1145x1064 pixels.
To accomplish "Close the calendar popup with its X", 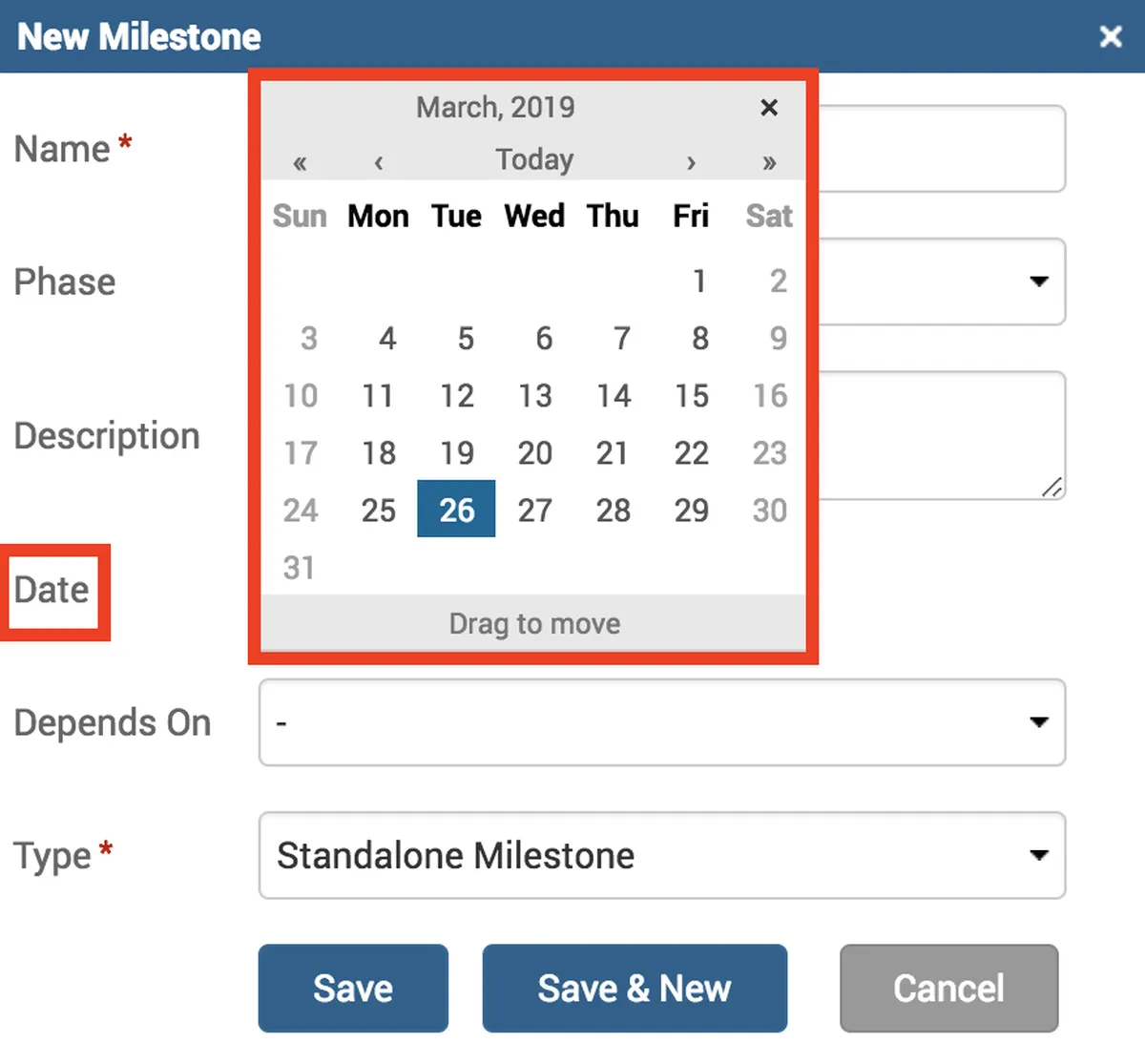I will click(x=769, y=108).
